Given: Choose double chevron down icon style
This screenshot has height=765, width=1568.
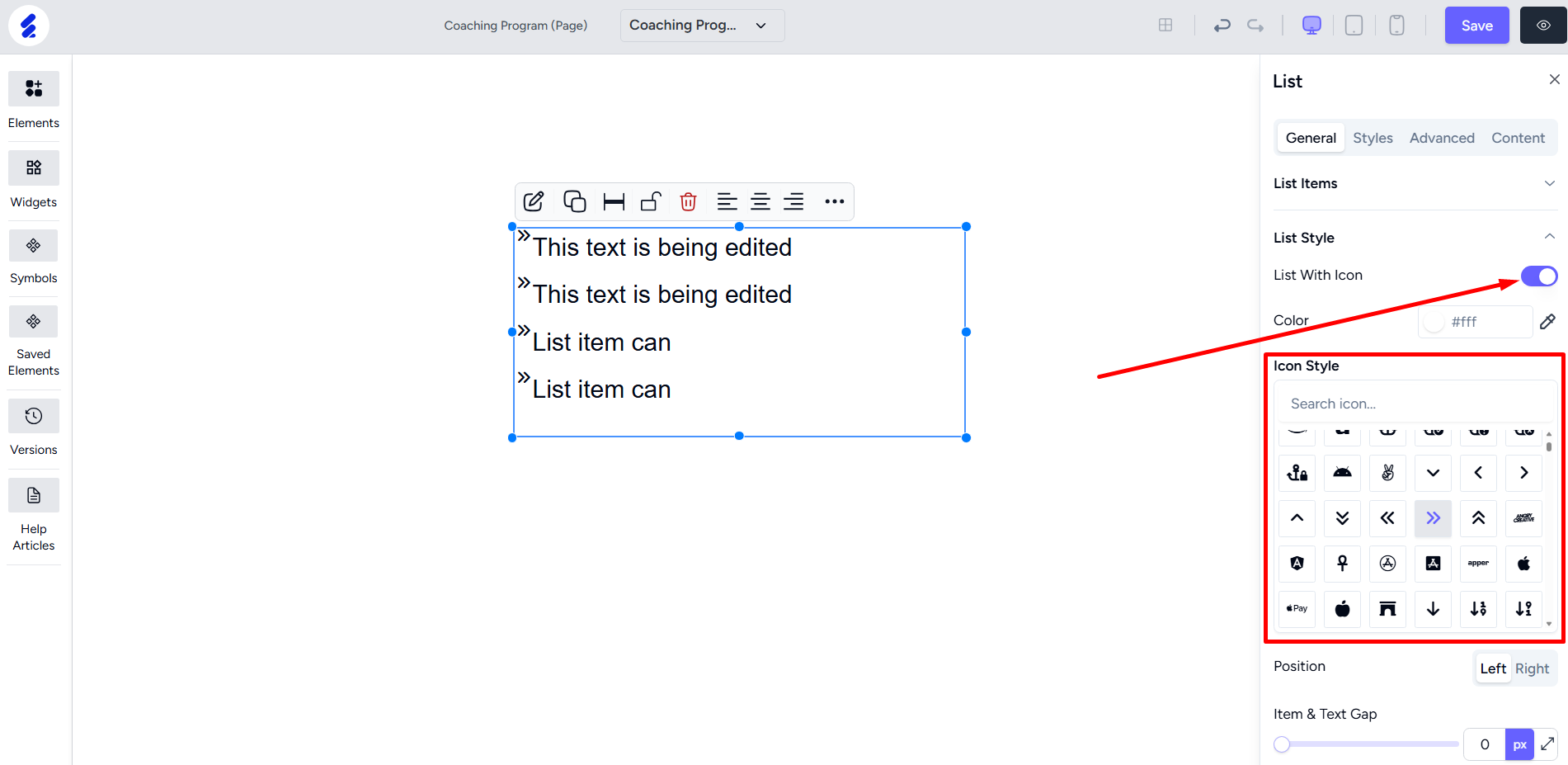Looking at the screenshot, I should point(1342,518).
